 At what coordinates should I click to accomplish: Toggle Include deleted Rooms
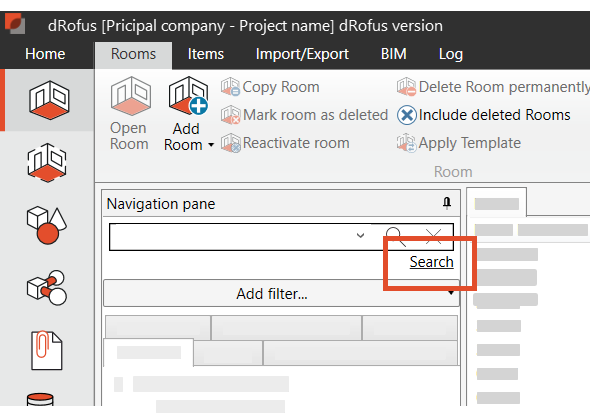point(484,115)
